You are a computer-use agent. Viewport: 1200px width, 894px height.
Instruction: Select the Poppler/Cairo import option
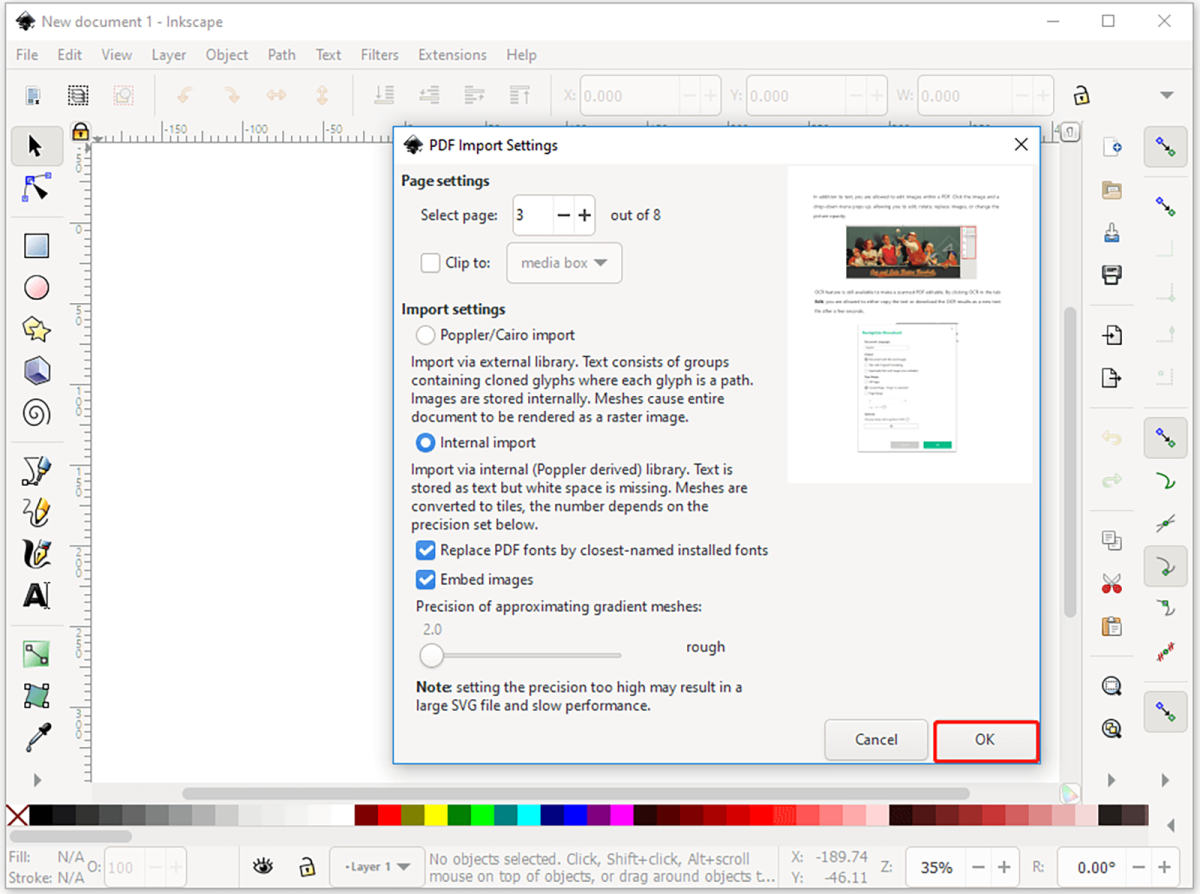point(424,334)
